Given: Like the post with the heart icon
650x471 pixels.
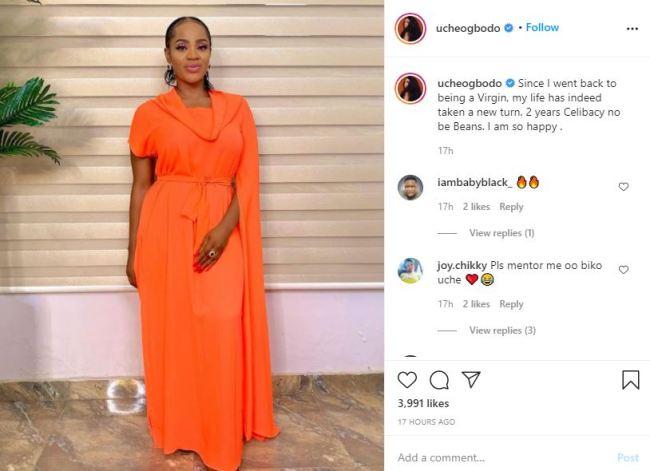Looking at the screenshot, I should [407, 379].
